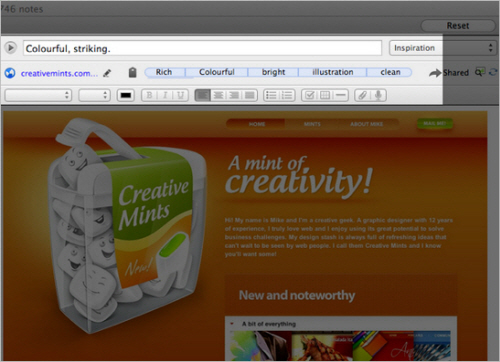Screen dimensions: 500x362
Task: Click the Reset button
Action: pyautogui.click(x=458, y=26)
